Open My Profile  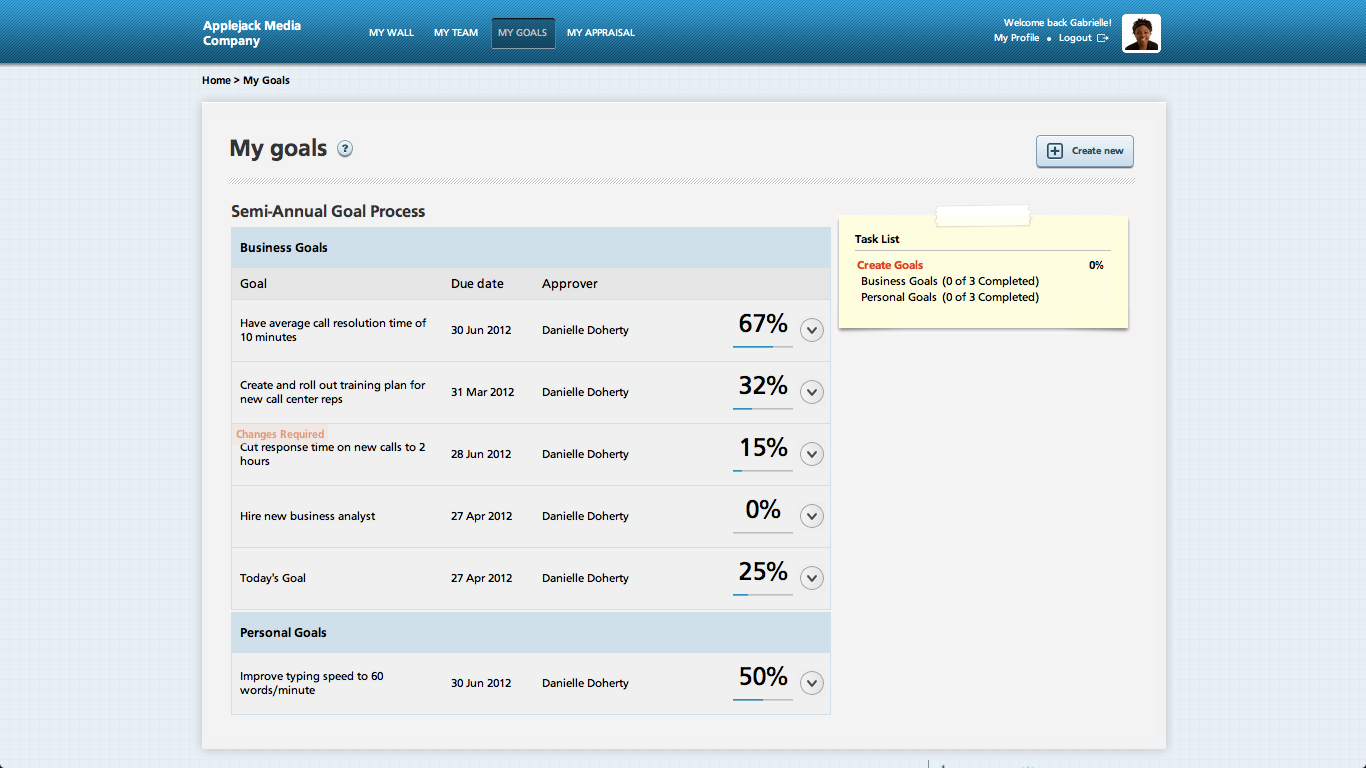[x=1017, y=38]
